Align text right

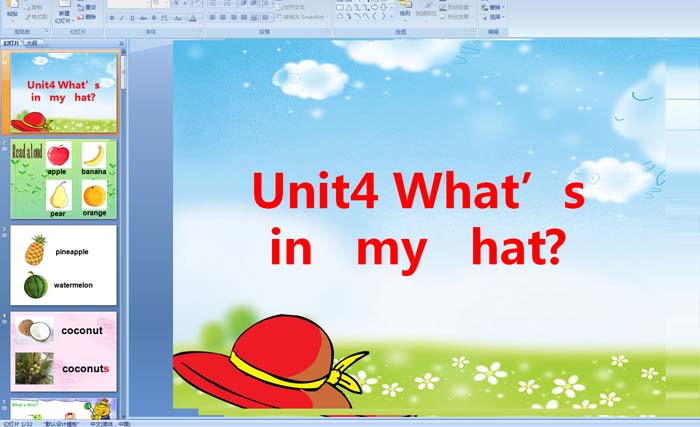[233, 17]
